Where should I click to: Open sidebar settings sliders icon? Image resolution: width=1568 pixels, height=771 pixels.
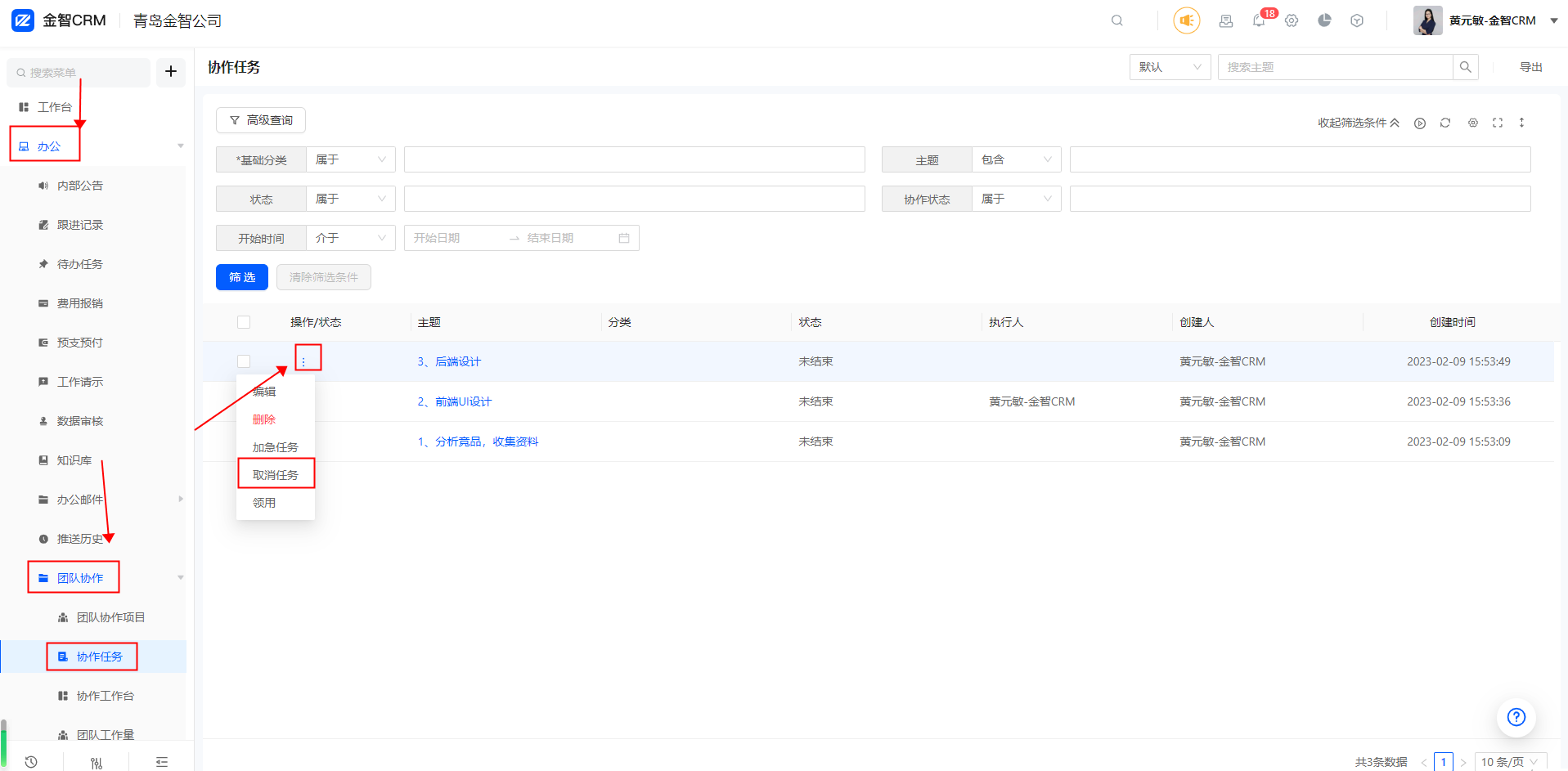point(97,763)
